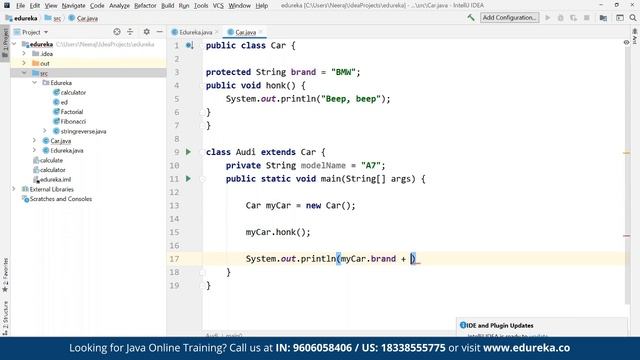This screenshot has height=360, width=640.
Task: Click the run gutter arrow on line 9
Action: point(188,152)
